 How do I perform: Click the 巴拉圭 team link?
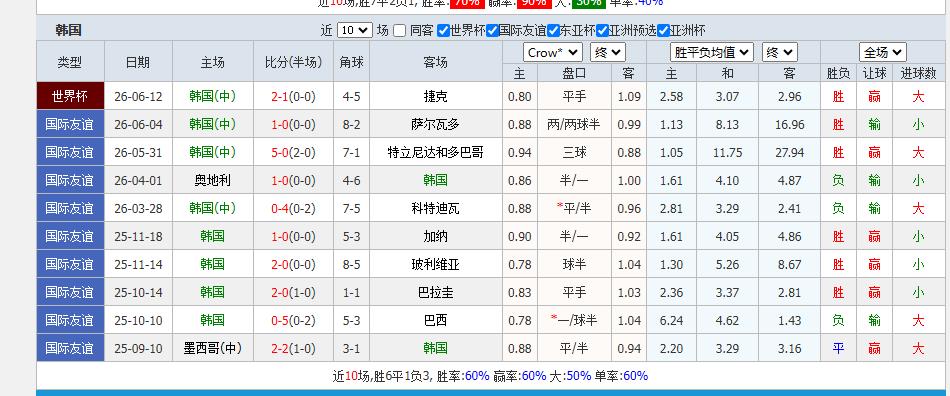coord(436,292)
